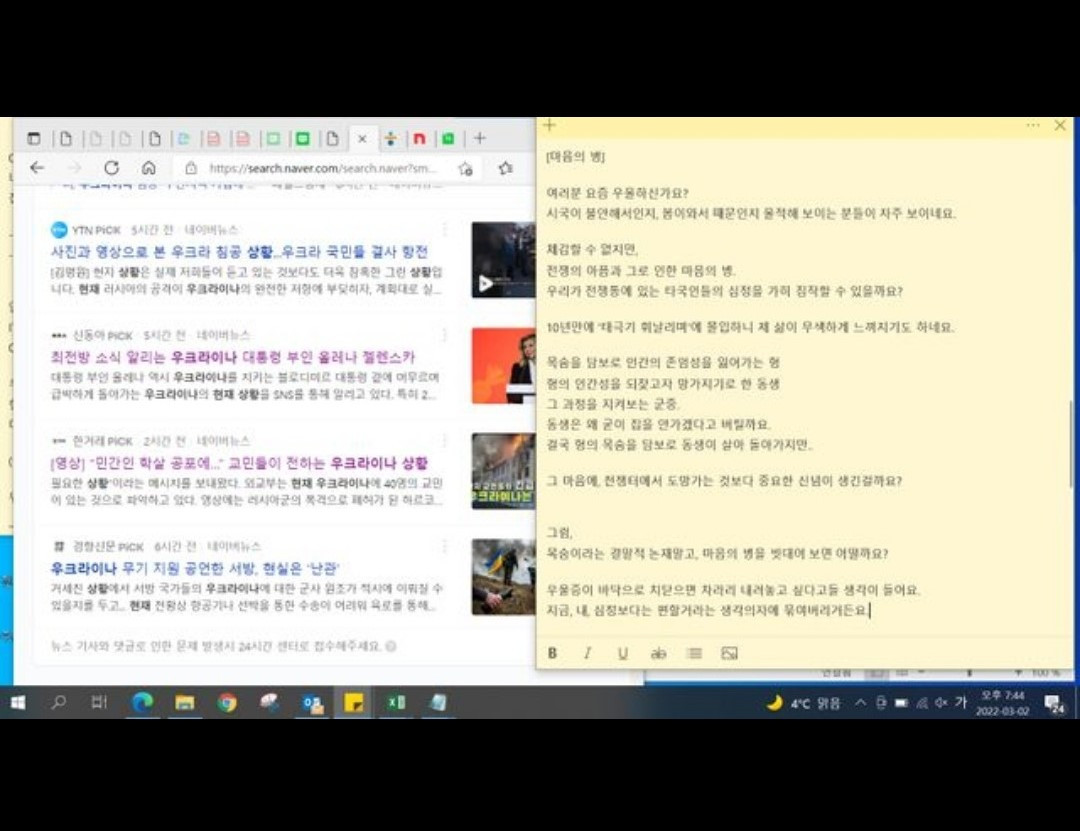Expand hidden system tray icons chevron
The height and width of the screenshot is (831, 1080).
pyautogui.click(x=859, y=703)
